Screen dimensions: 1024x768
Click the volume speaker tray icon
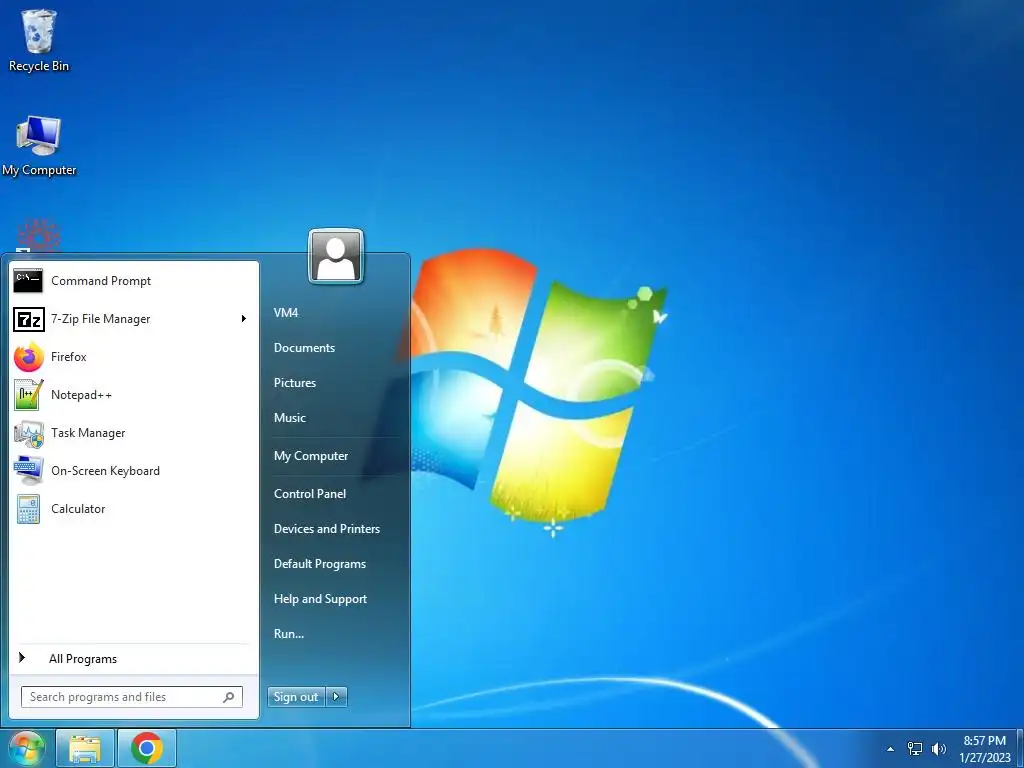point(939,749)
